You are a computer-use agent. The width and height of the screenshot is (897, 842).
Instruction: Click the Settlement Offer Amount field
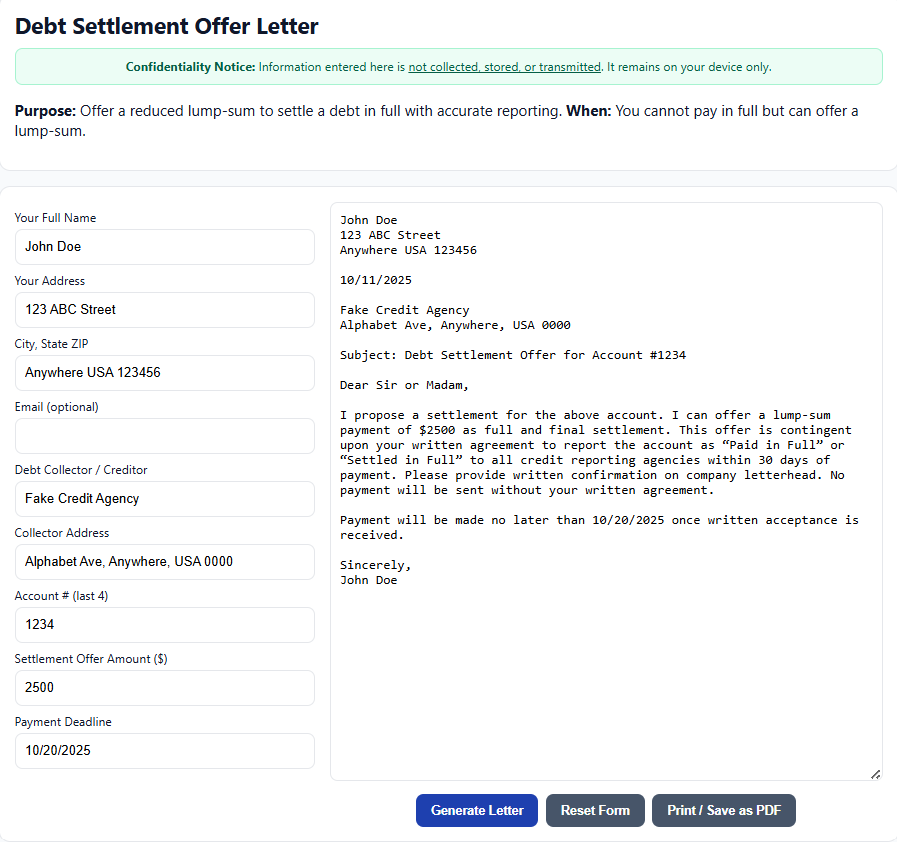[165, 688]
